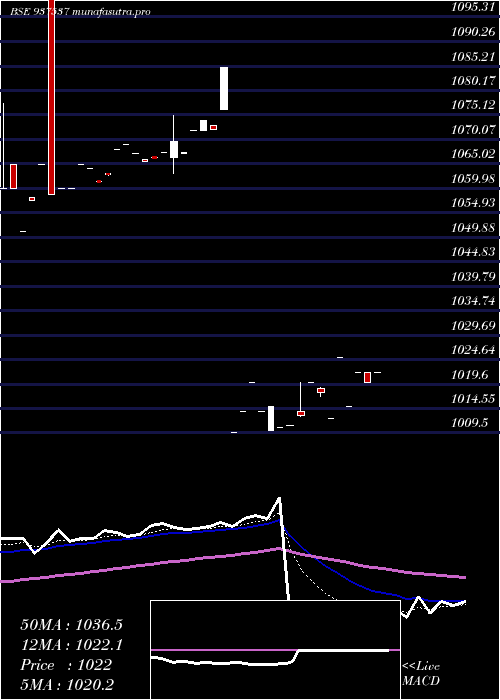Click the Price : 1022 readout
This screenshot has width=500, height=700.
pos(66,665)
